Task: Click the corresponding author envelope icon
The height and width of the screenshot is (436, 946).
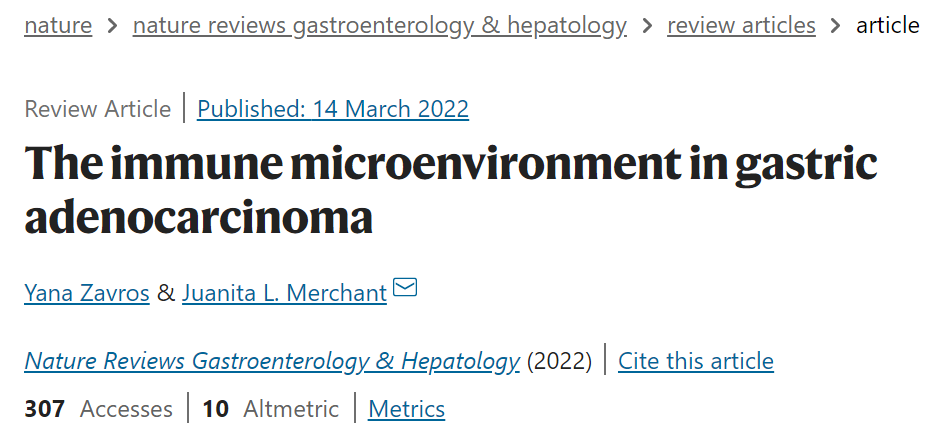Action: pyautogui.click(x=405, y=288)
